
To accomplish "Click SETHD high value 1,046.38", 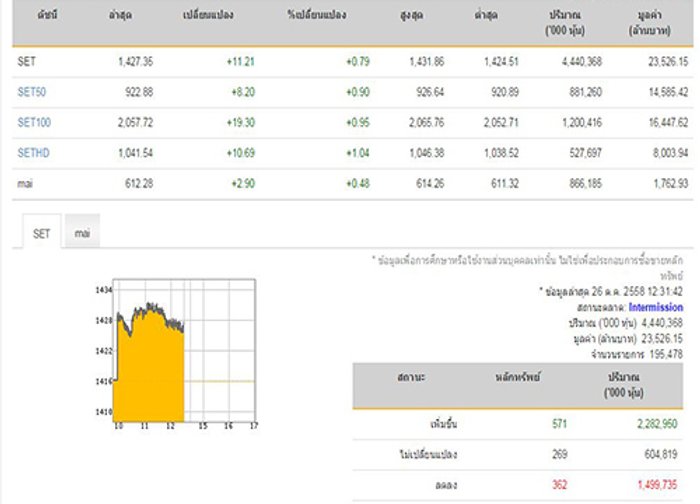I will pyautogui.click(x=426, y=153).
